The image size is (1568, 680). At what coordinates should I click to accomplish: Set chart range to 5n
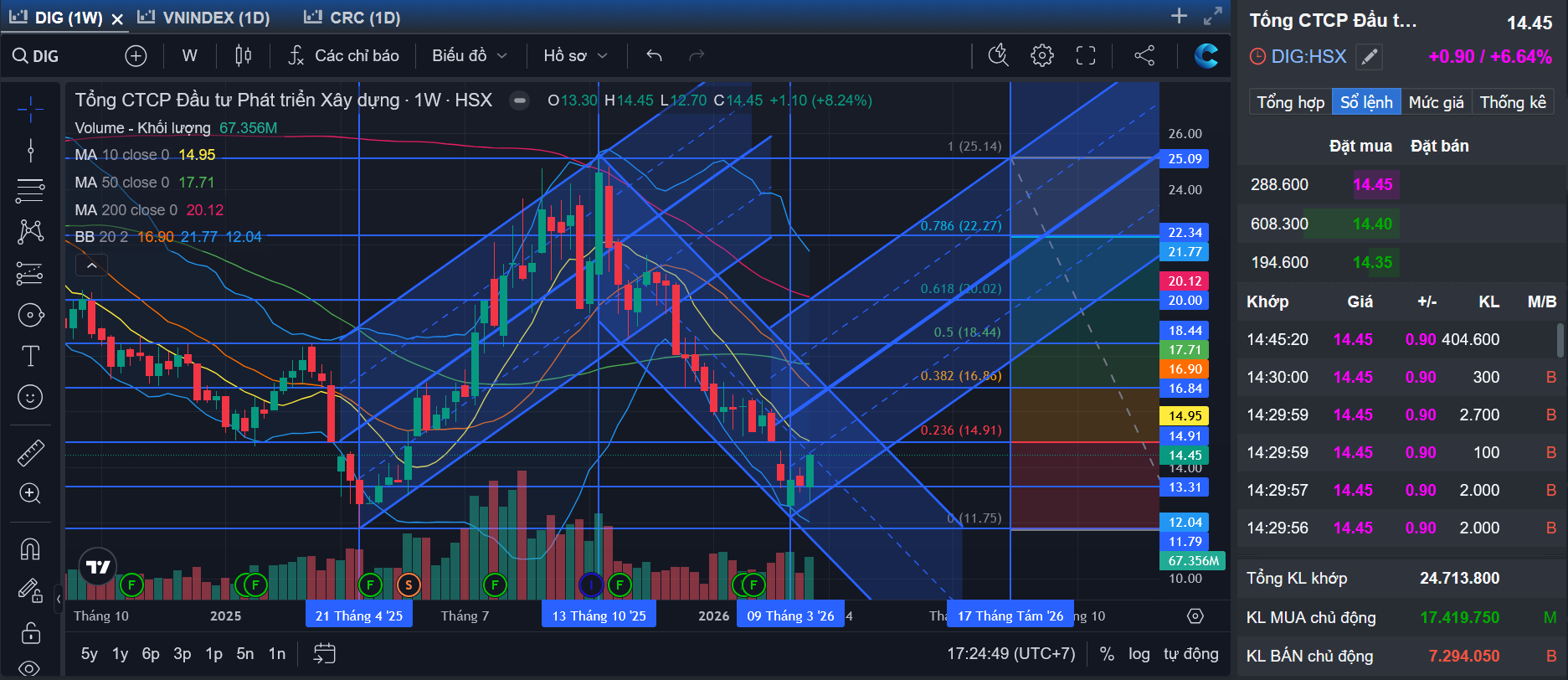tap(245, 654)
